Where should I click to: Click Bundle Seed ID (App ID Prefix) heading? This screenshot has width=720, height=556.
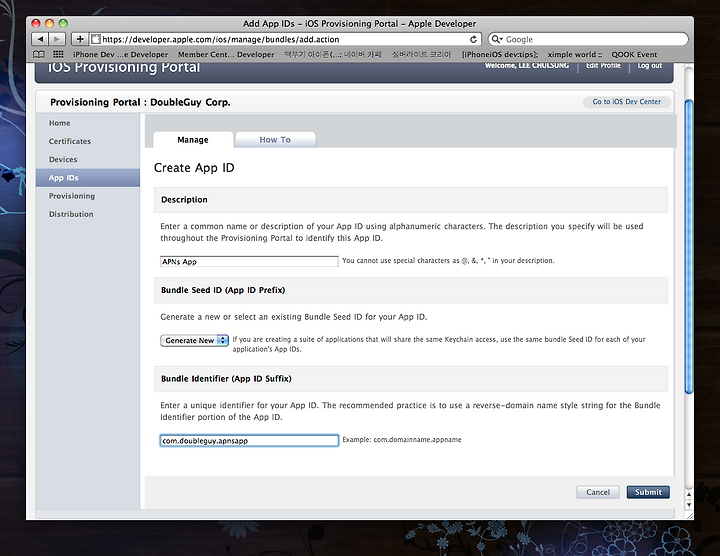click(223, 290)
